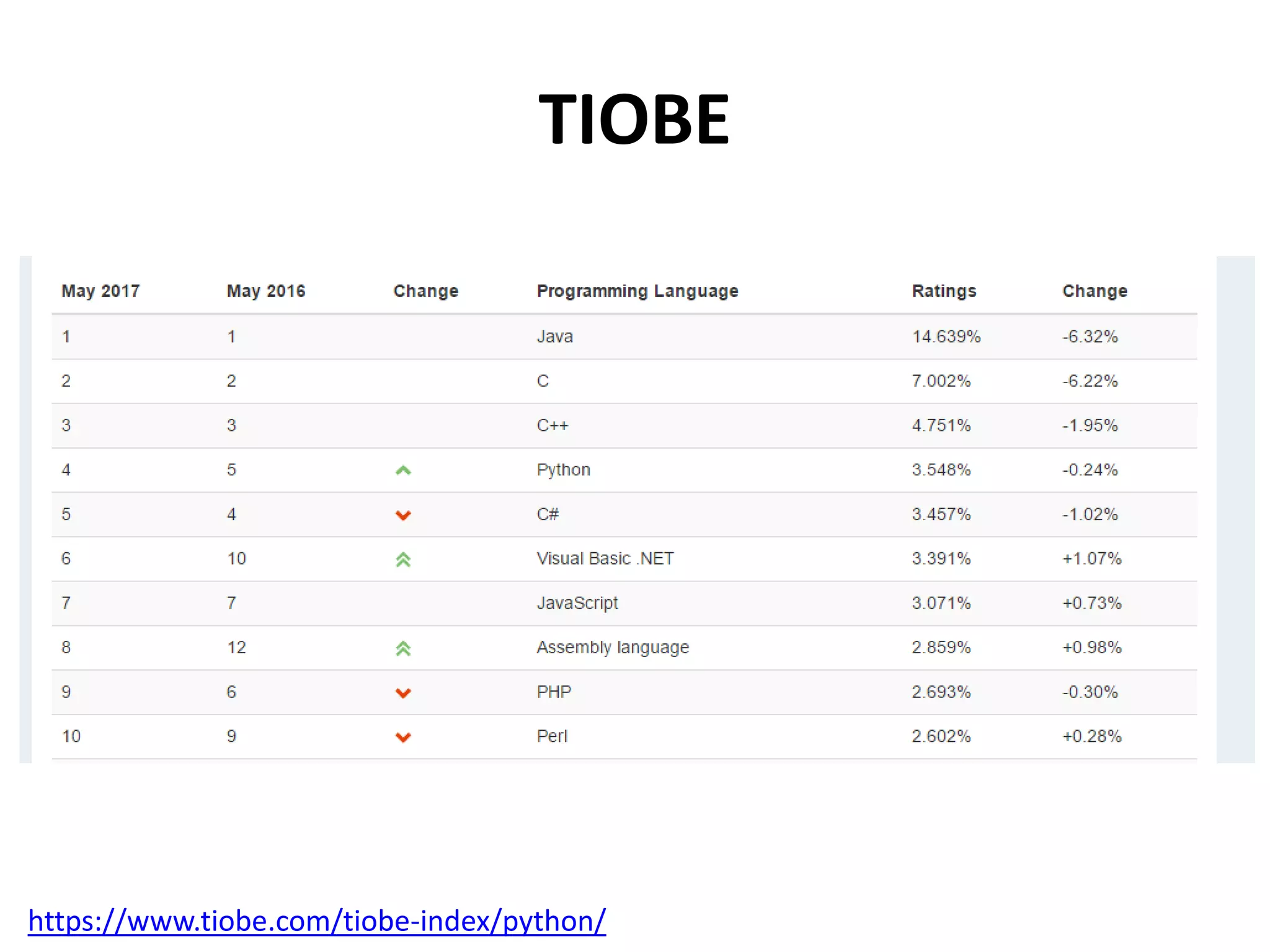This screenshot has width=1270, height=952.
Task: Select the Python language name
Action: click(x=563, y=470)
